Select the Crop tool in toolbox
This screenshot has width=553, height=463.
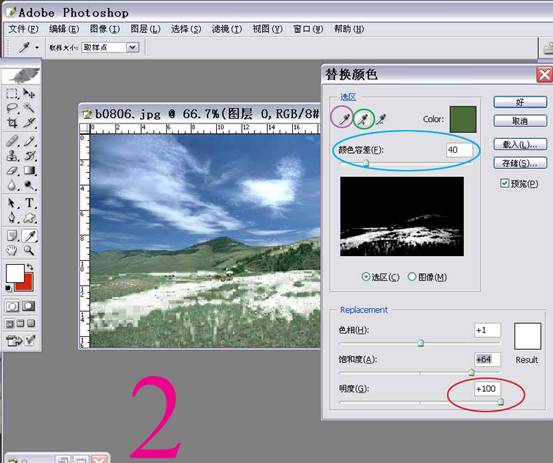pos(12,123)
